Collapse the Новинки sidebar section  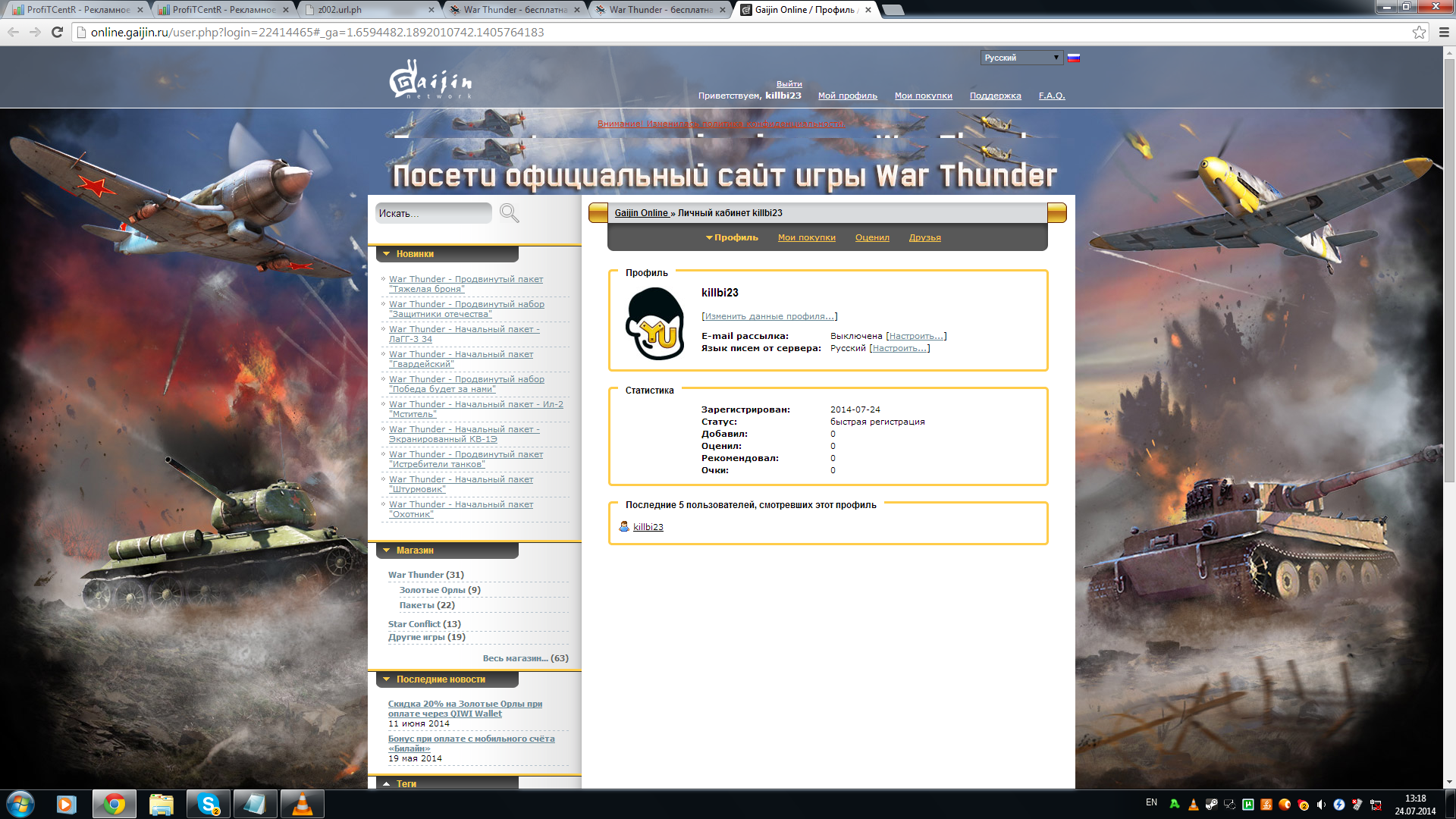point(387,254)
